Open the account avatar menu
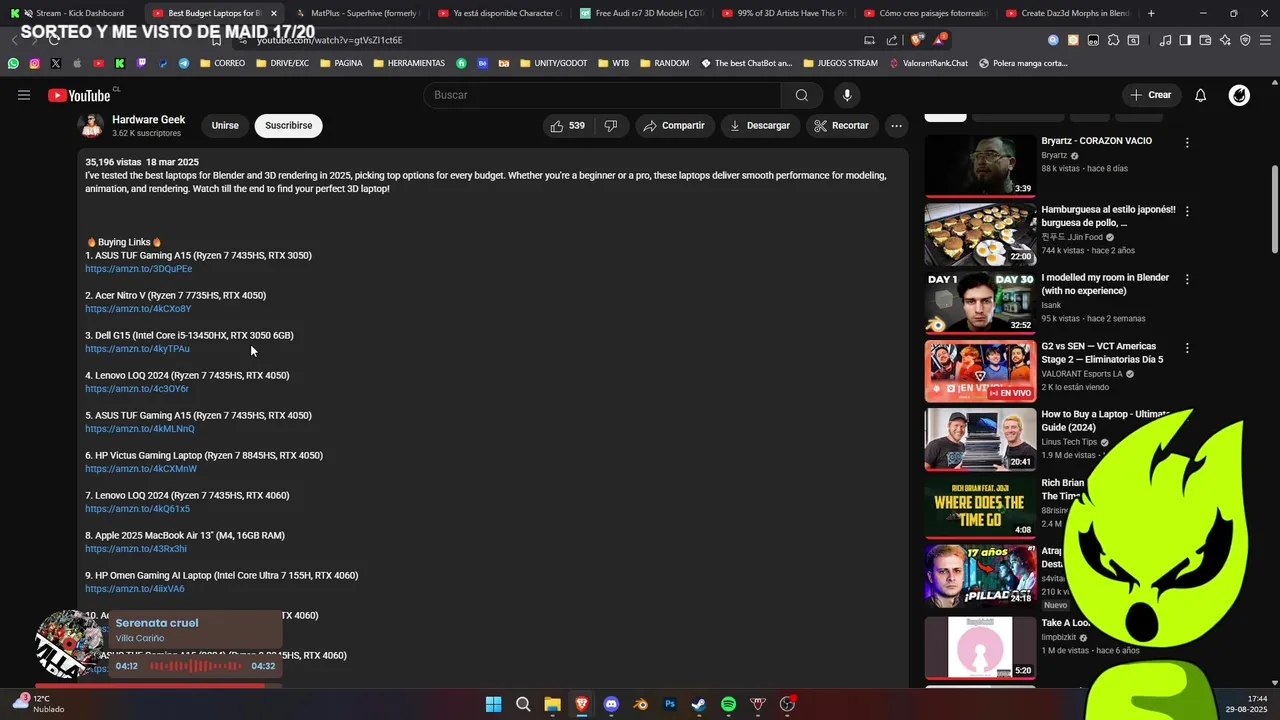 [x=1239, y=95]
